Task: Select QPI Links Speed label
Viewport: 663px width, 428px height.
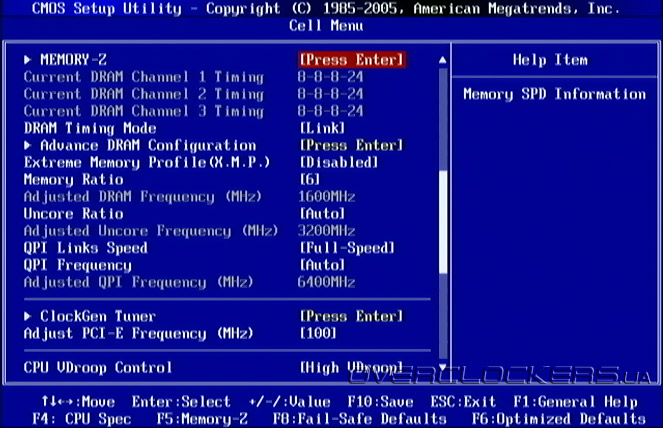Action: pyautogui.click(x=86, y=248)
